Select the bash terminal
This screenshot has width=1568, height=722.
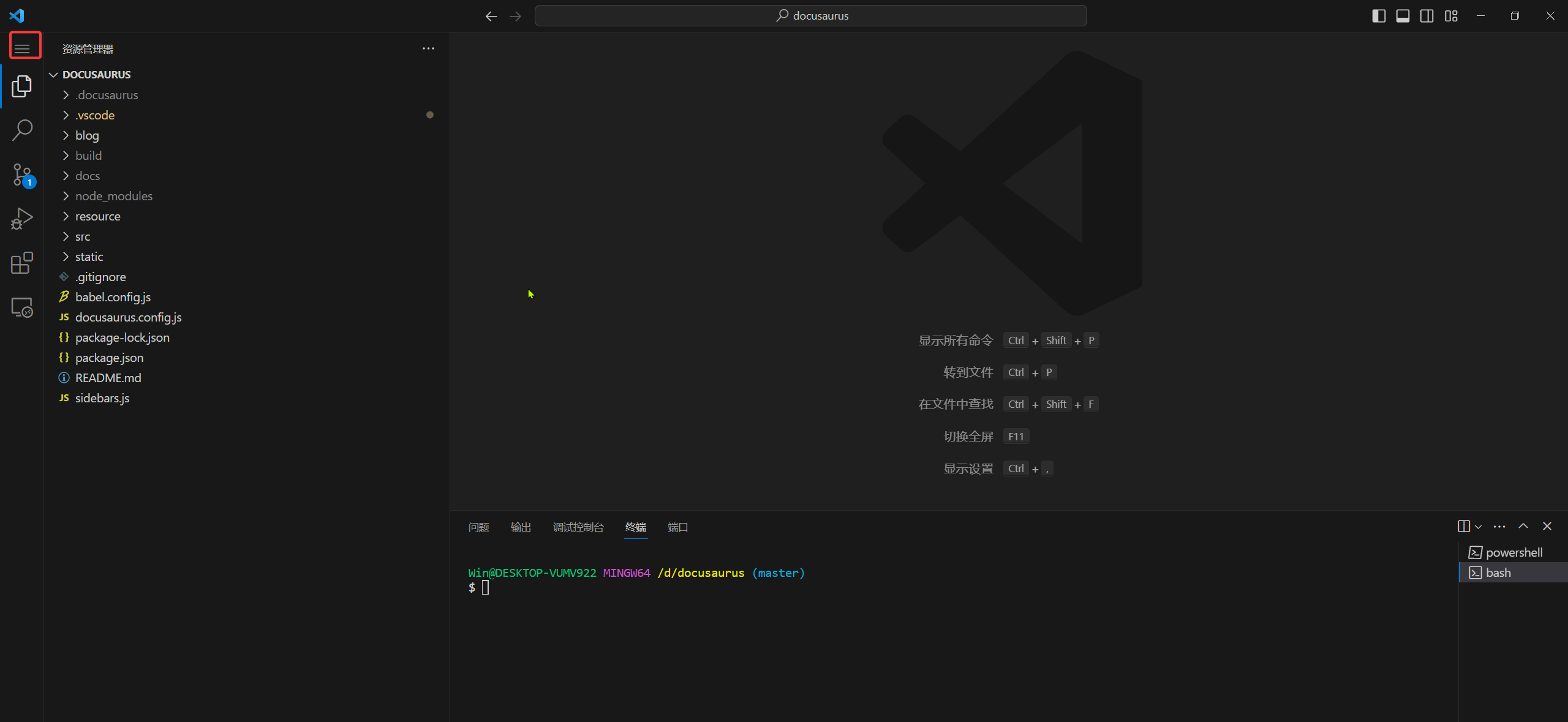pos(1513,573)
